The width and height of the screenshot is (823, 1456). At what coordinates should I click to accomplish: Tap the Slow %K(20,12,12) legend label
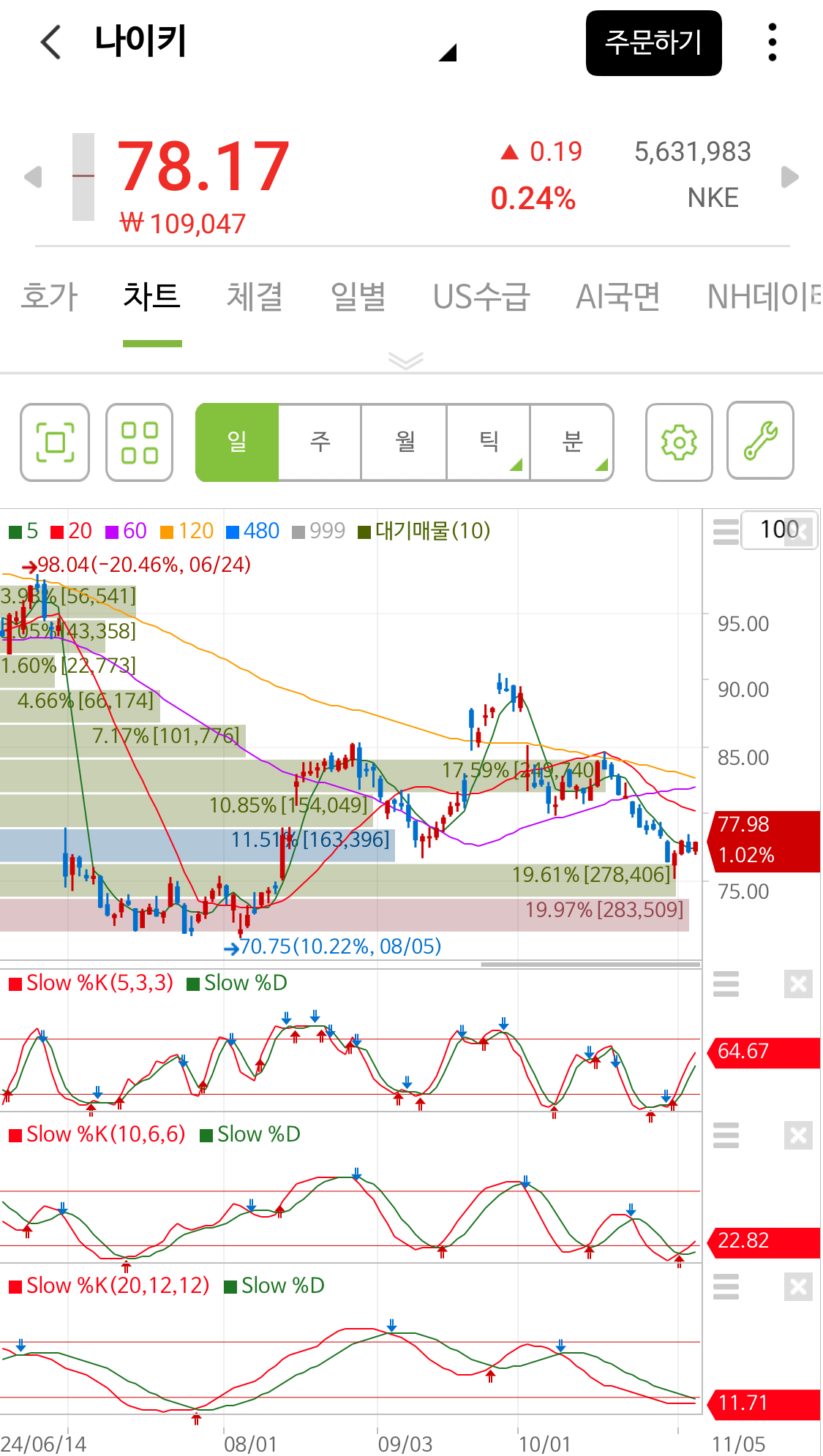click(110, 1286)
